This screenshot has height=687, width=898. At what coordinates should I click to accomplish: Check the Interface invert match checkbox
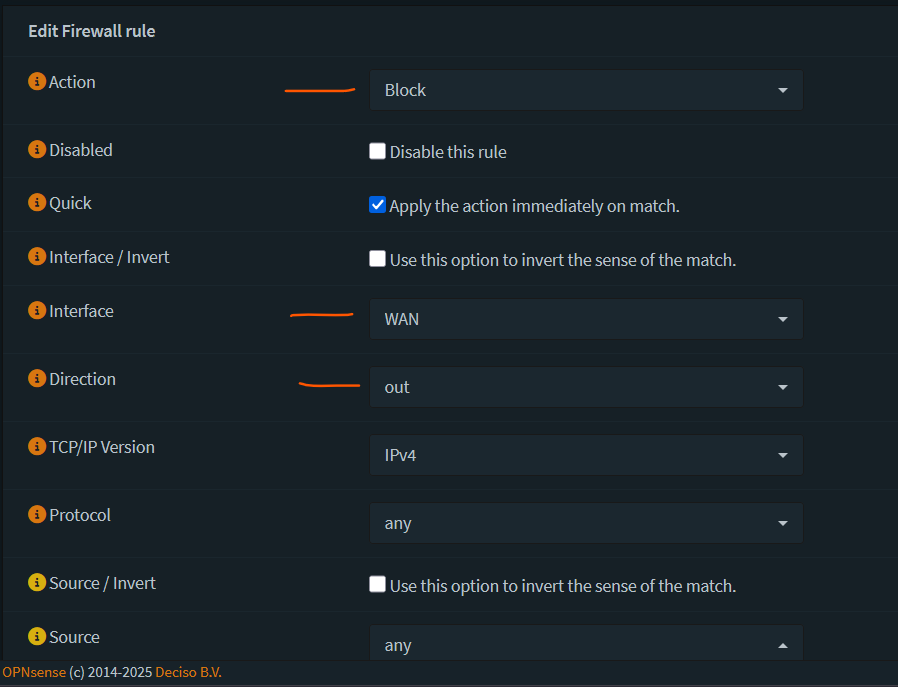(x=377, y=259)
